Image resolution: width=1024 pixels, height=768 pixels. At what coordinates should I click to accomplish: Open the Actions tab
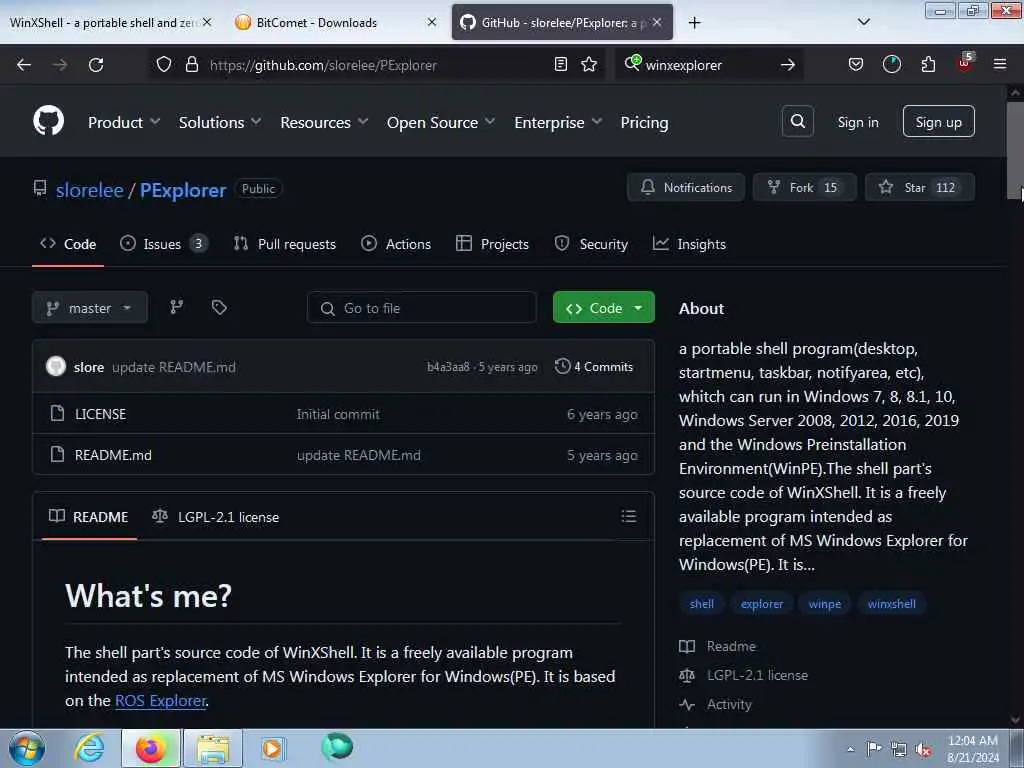tap(396, 244)
